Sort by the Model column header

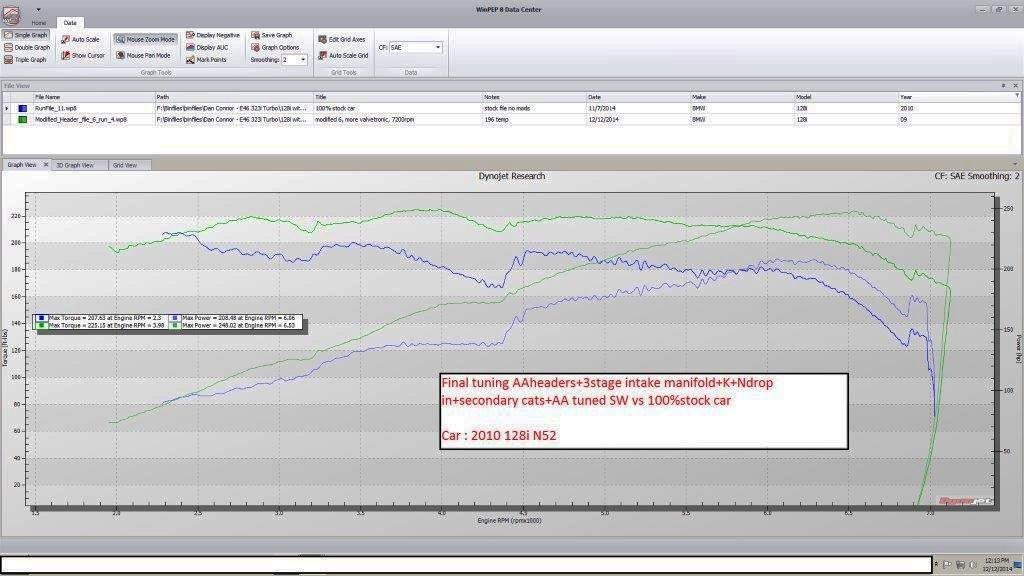tap(846, 97)
